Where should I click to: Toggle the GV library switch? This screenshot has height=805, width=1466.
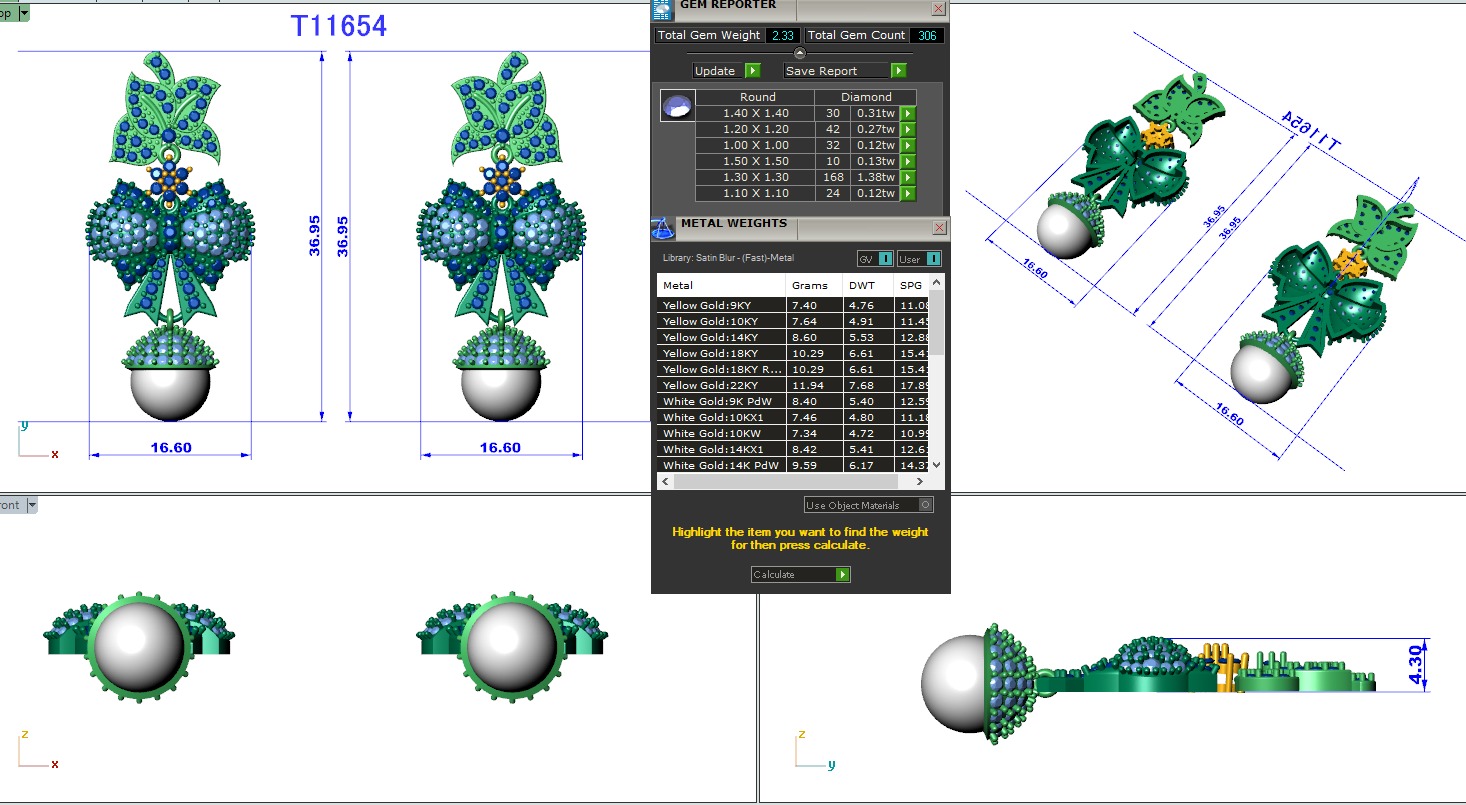[x=885, y=259]
